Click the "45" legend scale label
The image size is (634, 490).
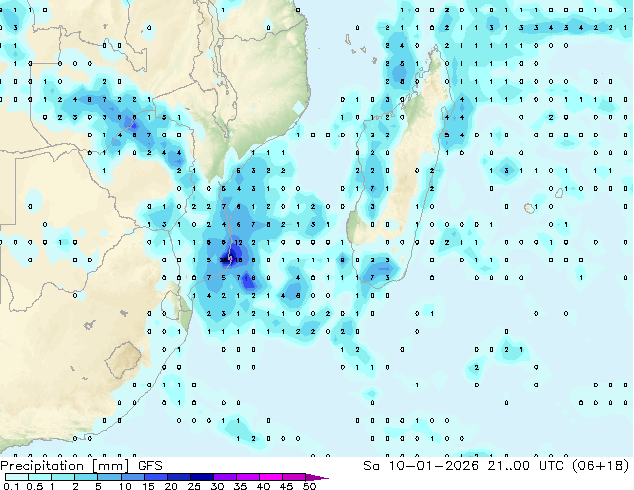[286, 486]
